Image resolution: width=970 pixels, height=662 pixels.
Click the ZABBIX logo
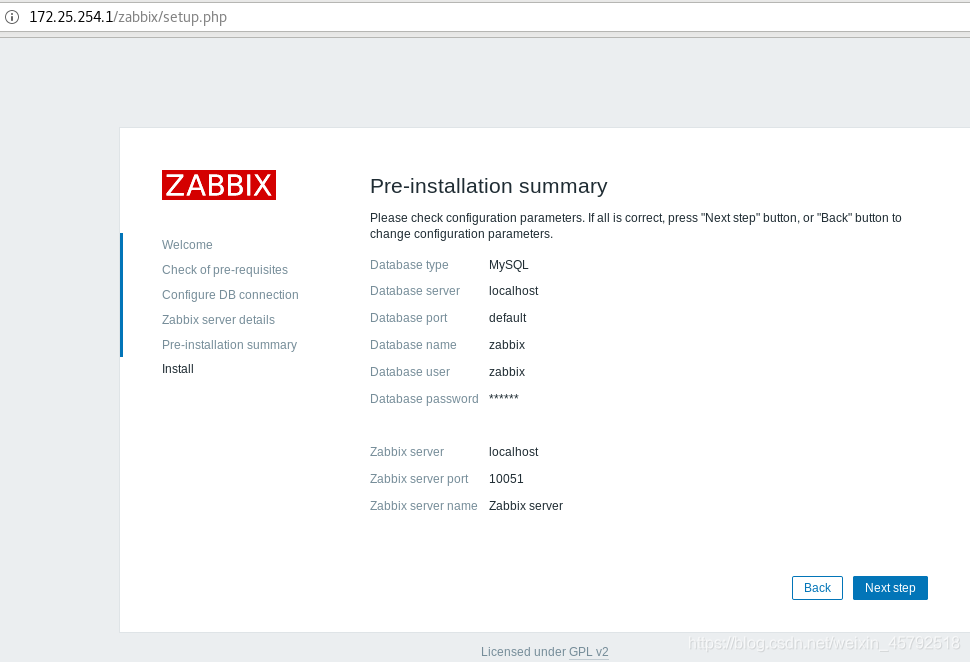click(219, 185)
